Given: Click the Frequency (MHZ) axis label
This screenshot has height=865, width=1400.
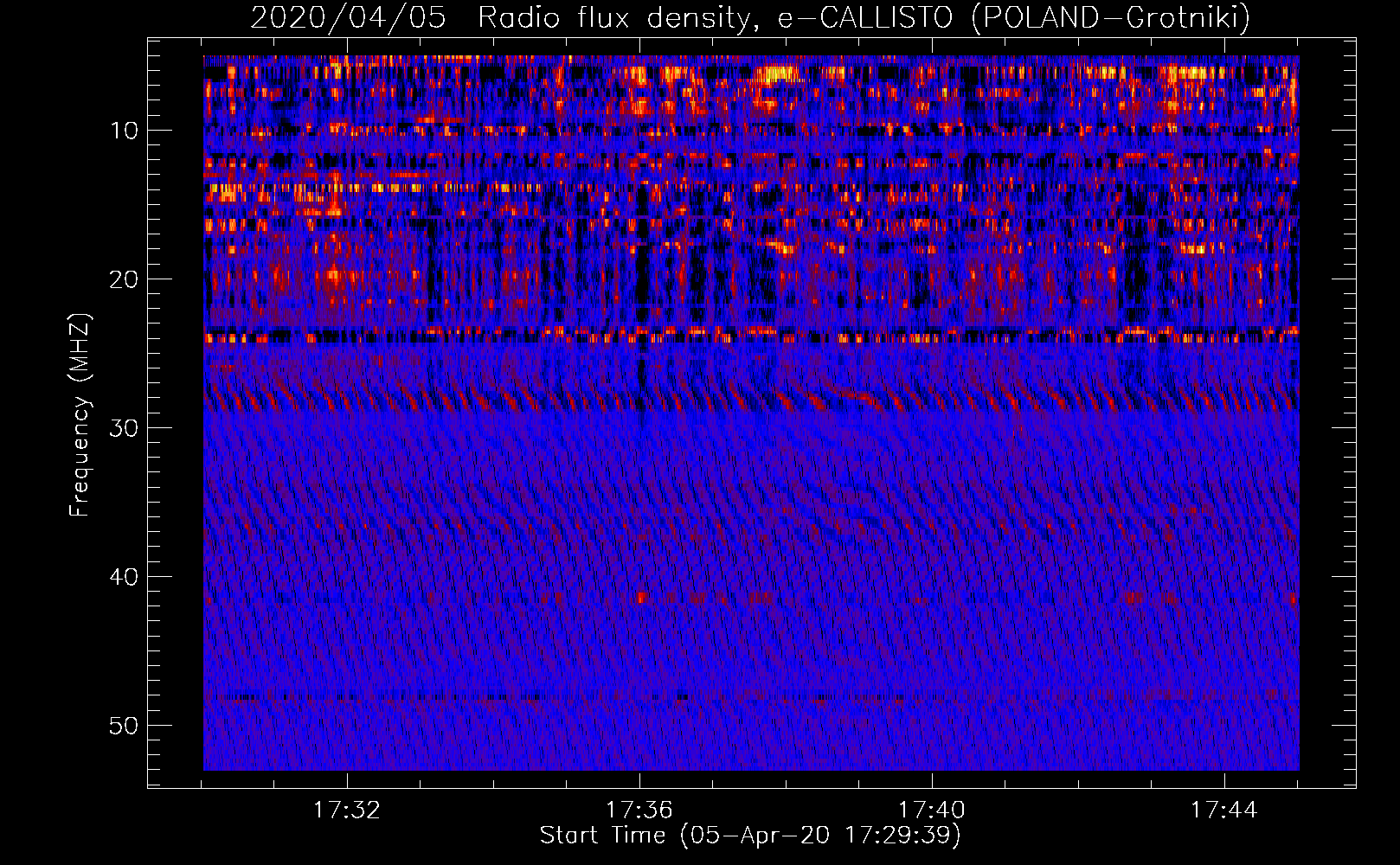Looking at the screenshot, I should click(x=80, y=415).
